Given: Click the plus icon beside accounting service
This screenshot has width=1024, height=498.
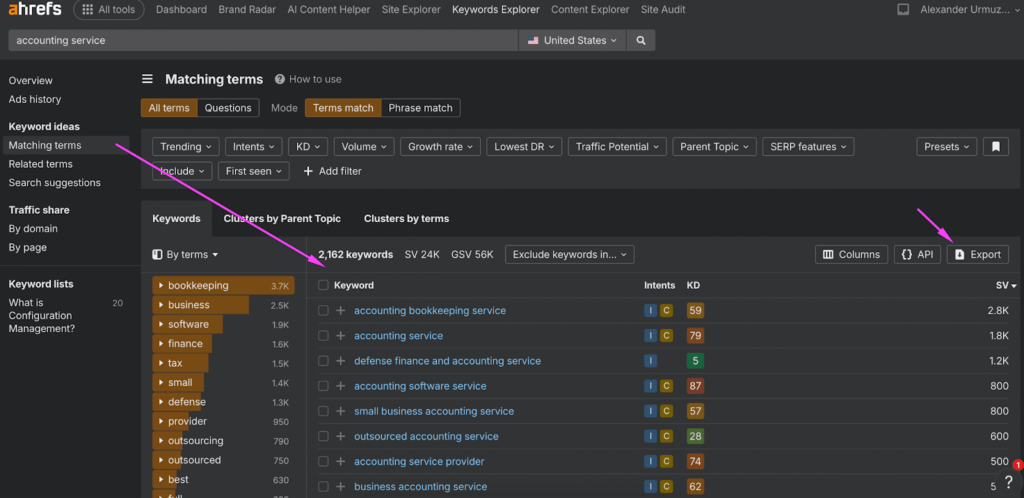Looking at the screenshot, I should pos(340,336).
